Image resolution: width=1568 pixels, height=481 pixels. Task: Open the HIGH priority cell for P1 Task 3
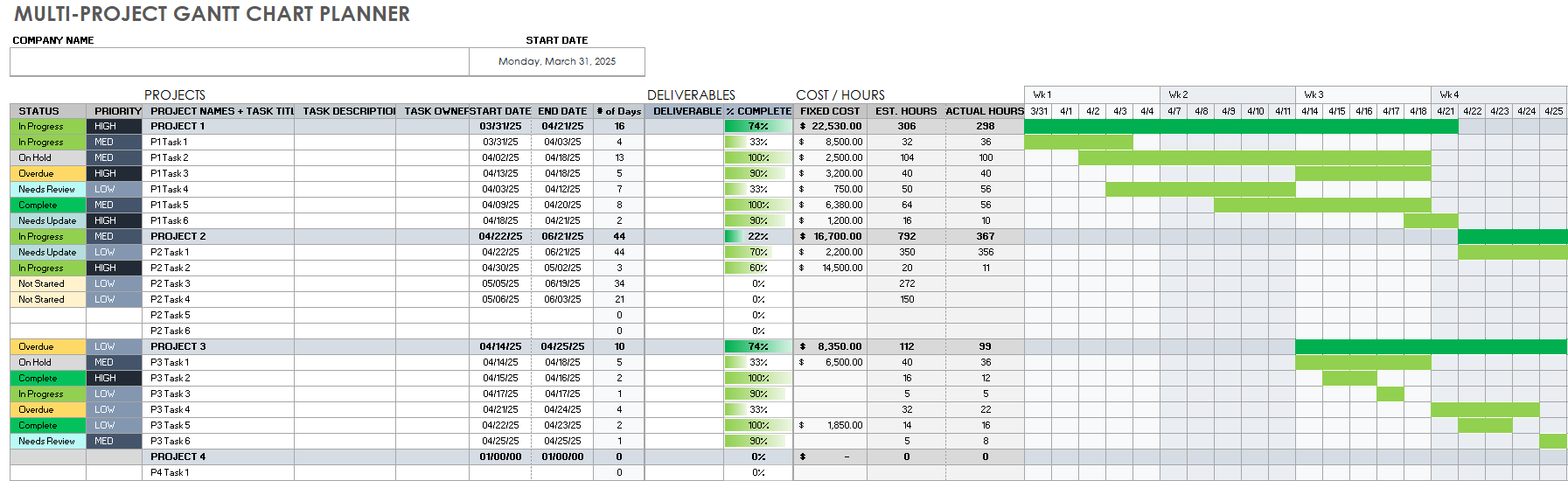coord(114,173)
